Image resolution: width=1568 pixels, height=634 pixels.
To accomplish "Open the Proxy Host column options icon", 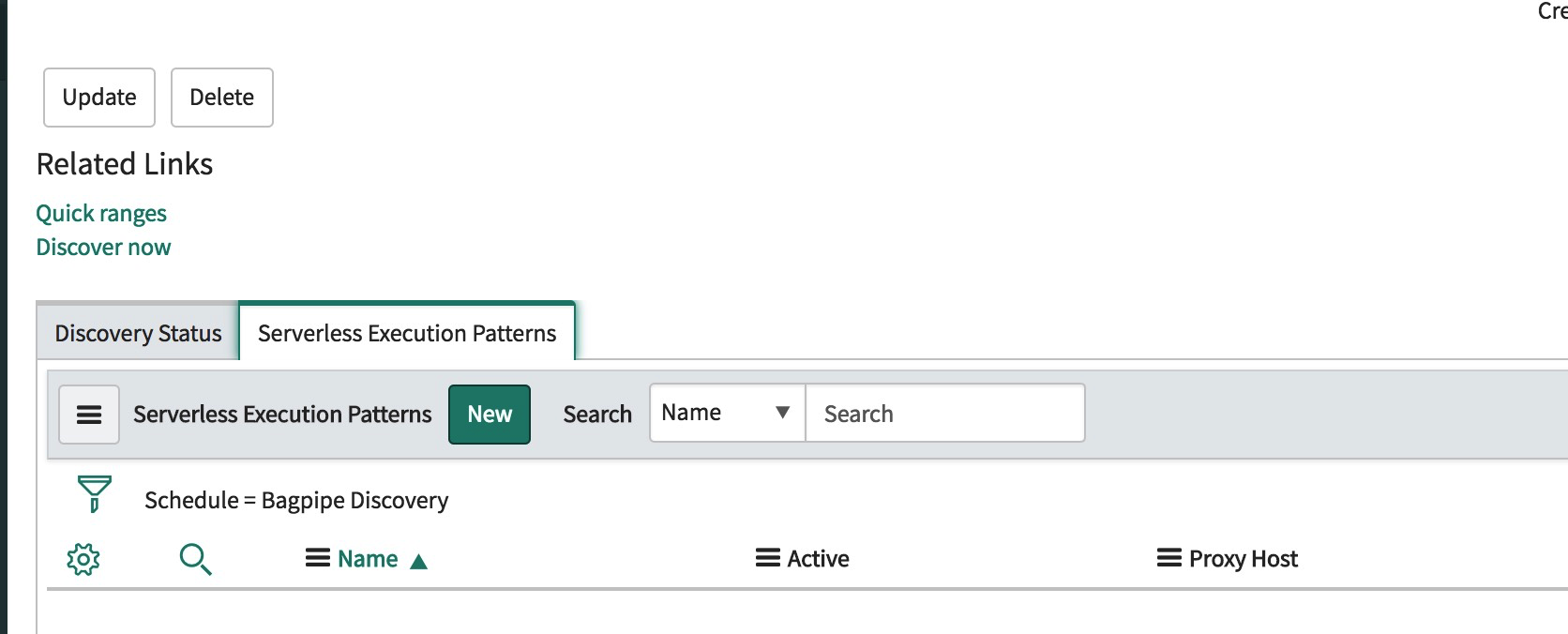I will point(1169,559).
